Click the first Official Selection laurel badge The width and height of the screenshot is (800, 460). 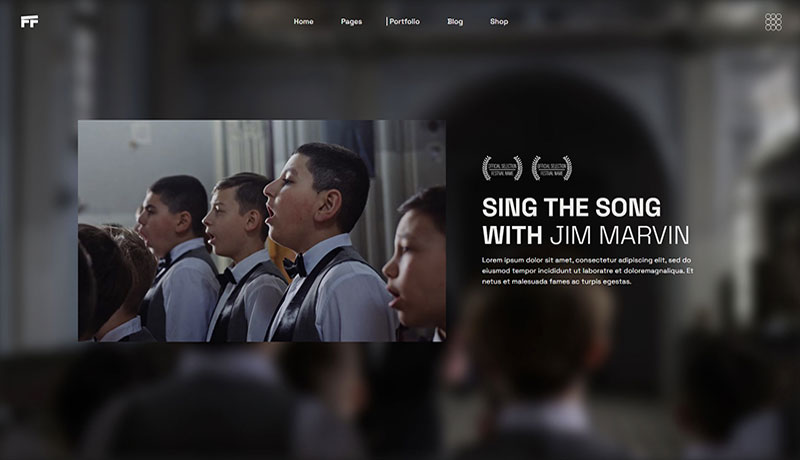click(x=503, y=168)
